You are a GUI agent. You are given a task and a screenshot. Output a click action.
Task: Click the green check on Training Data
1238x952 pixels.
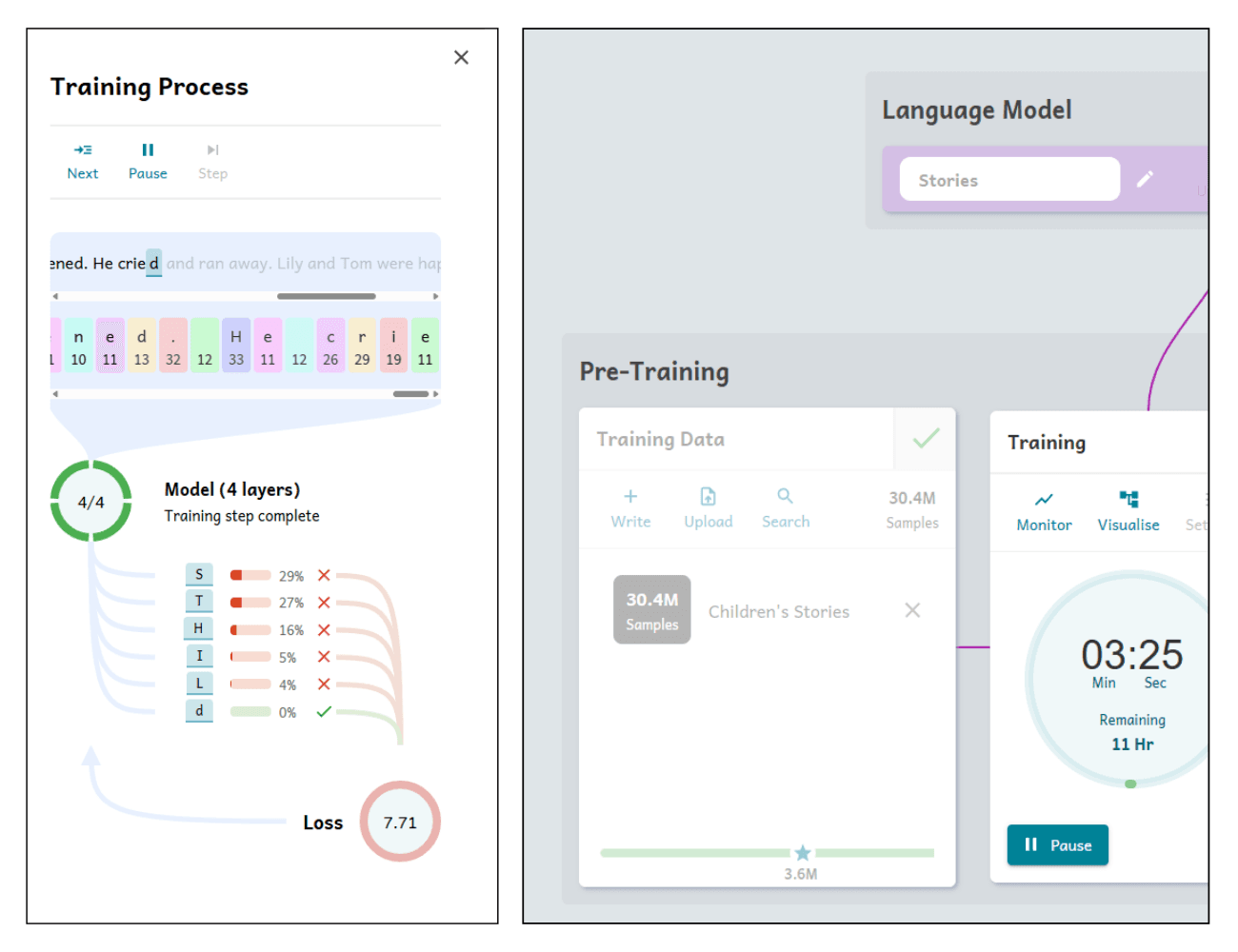point(926,439)
